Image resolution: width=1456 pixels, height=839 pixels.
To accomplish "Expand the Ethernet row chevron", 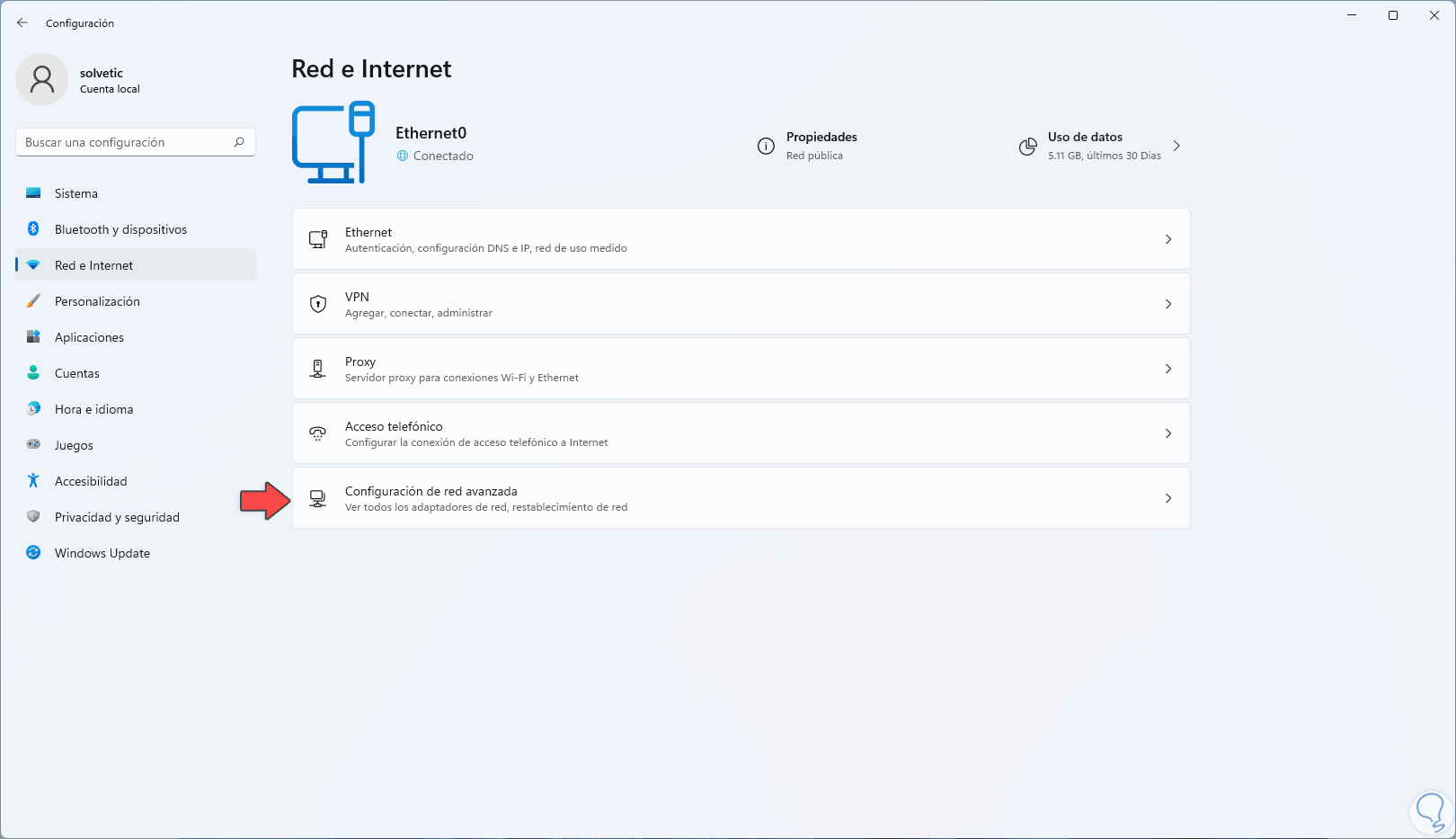I will click(x=1168, y=239).
